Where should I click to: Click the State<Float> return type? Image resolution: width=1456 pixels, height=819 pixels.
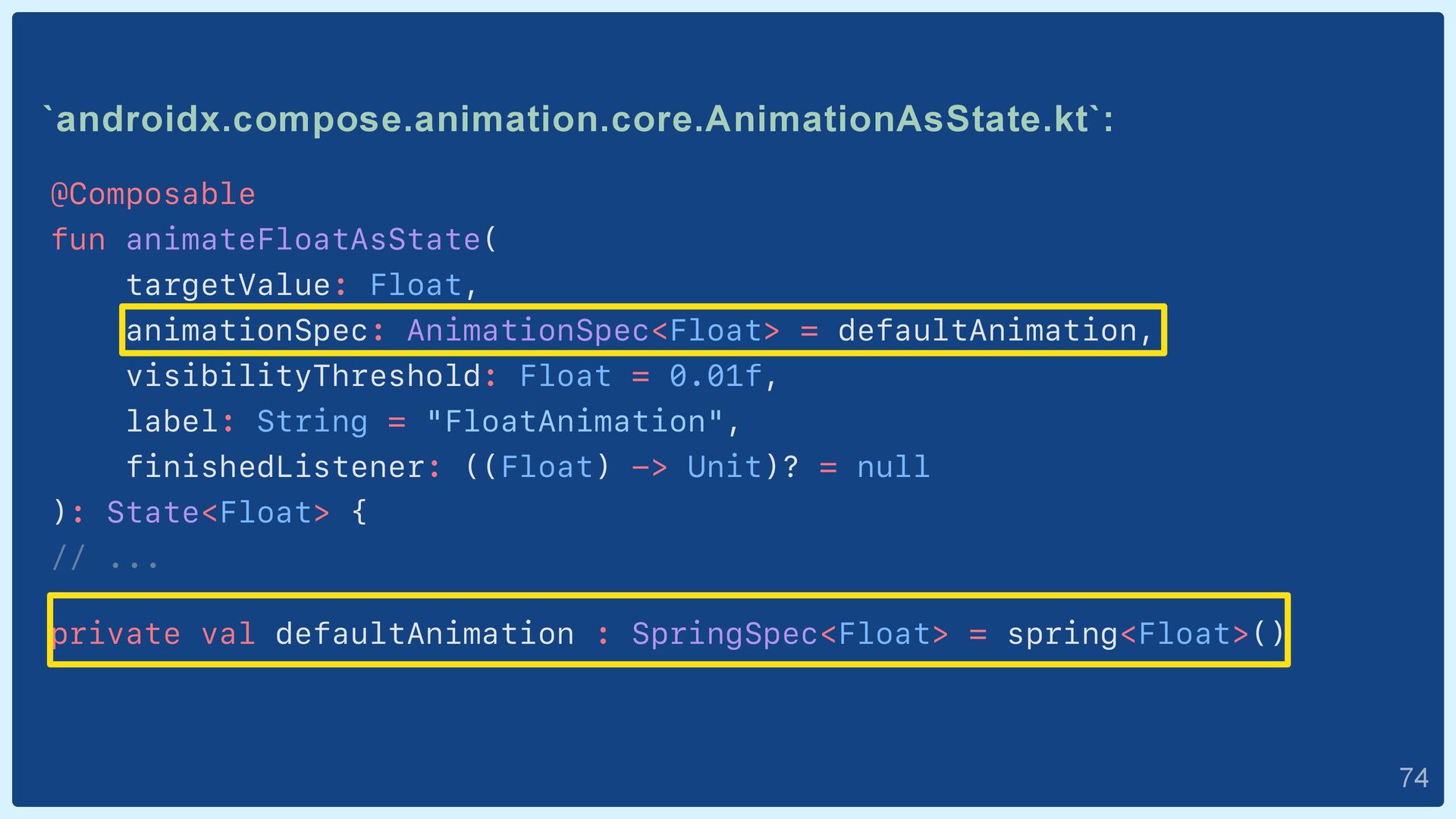coord(218,513)
